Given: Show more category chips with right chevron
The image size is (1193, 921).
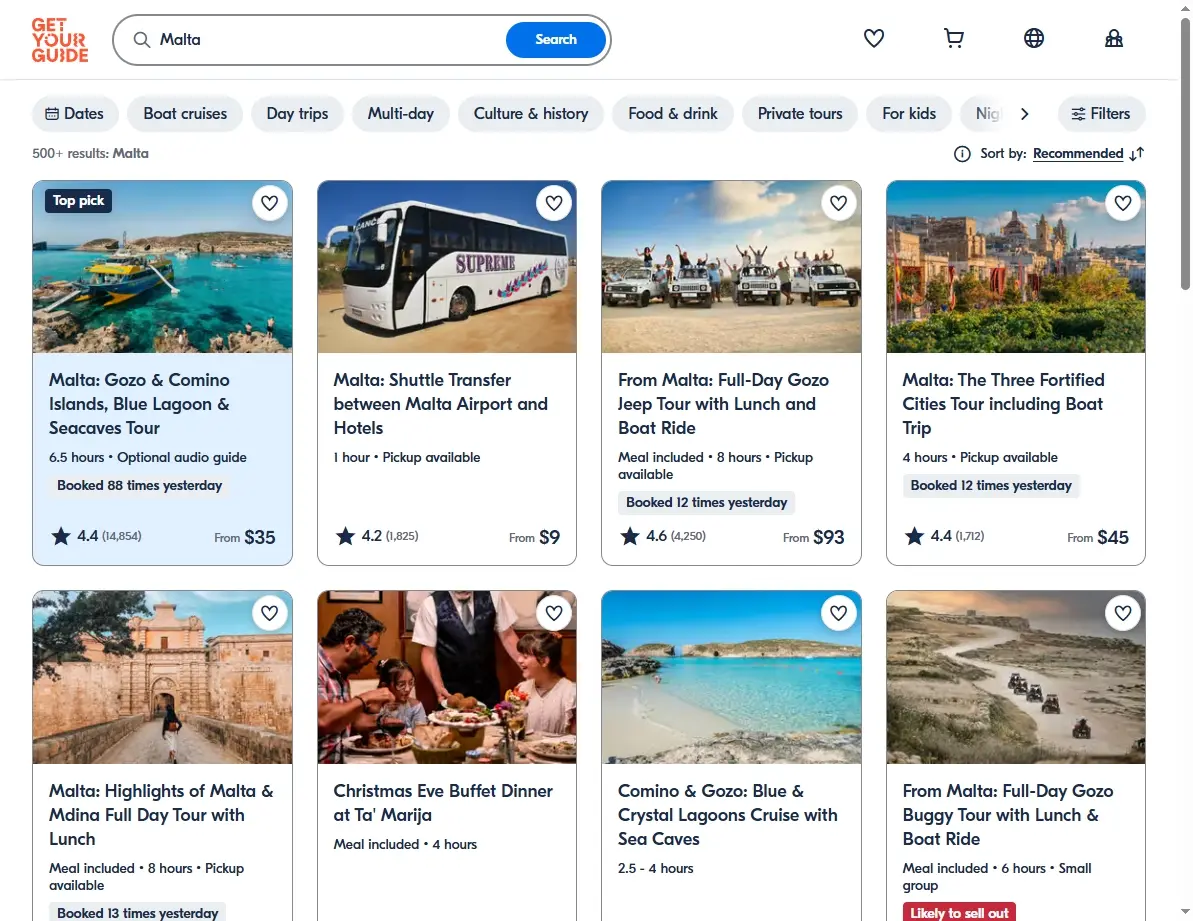Looking at the screenshot, I should click(x=1024, y=114).
